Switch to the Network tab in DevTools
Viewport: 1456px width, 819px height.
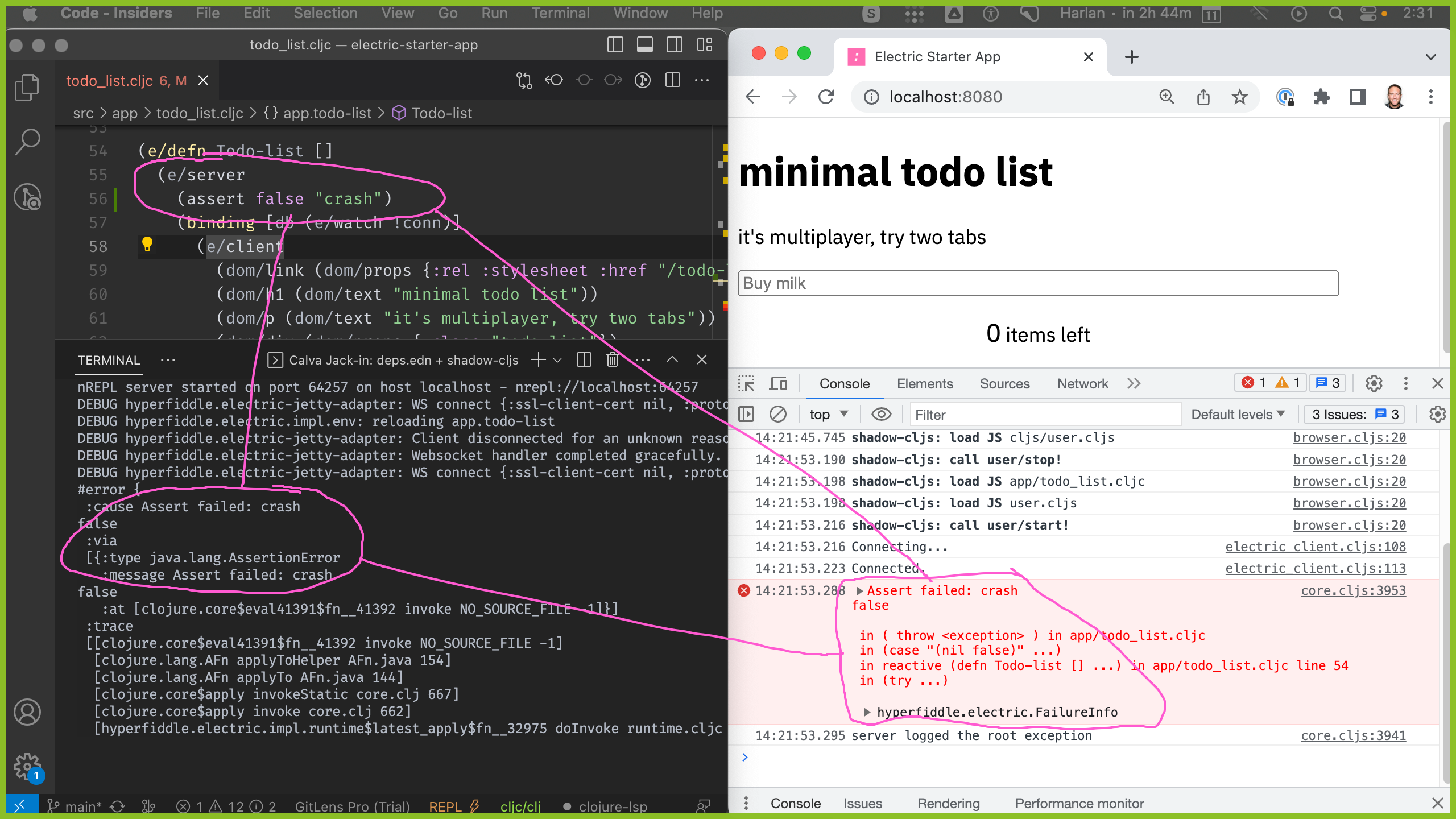coord(1082,384)
